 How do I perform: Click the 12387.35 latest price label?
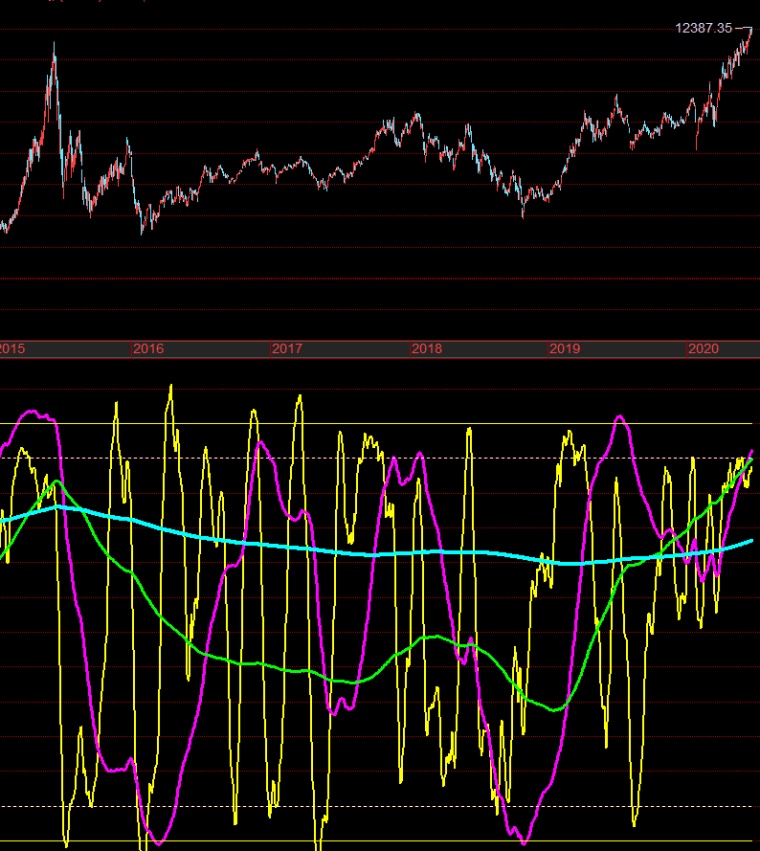704,28
